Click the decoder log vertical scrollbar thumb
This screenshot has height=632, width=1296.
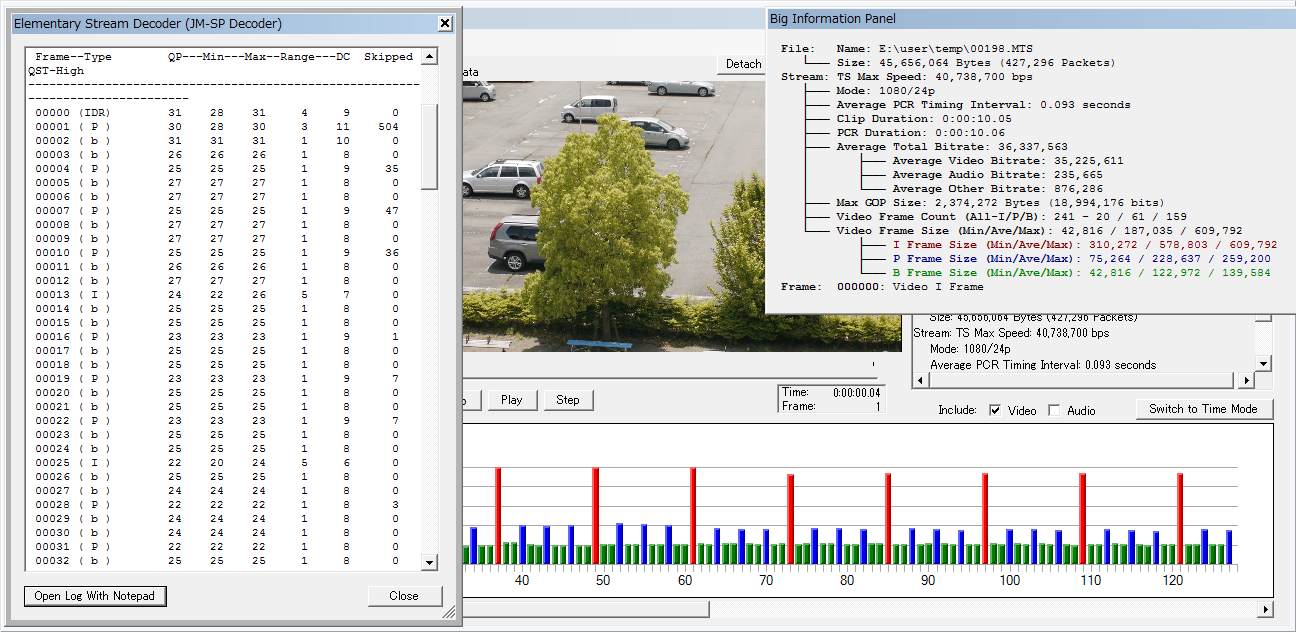[x=429, y=145]
